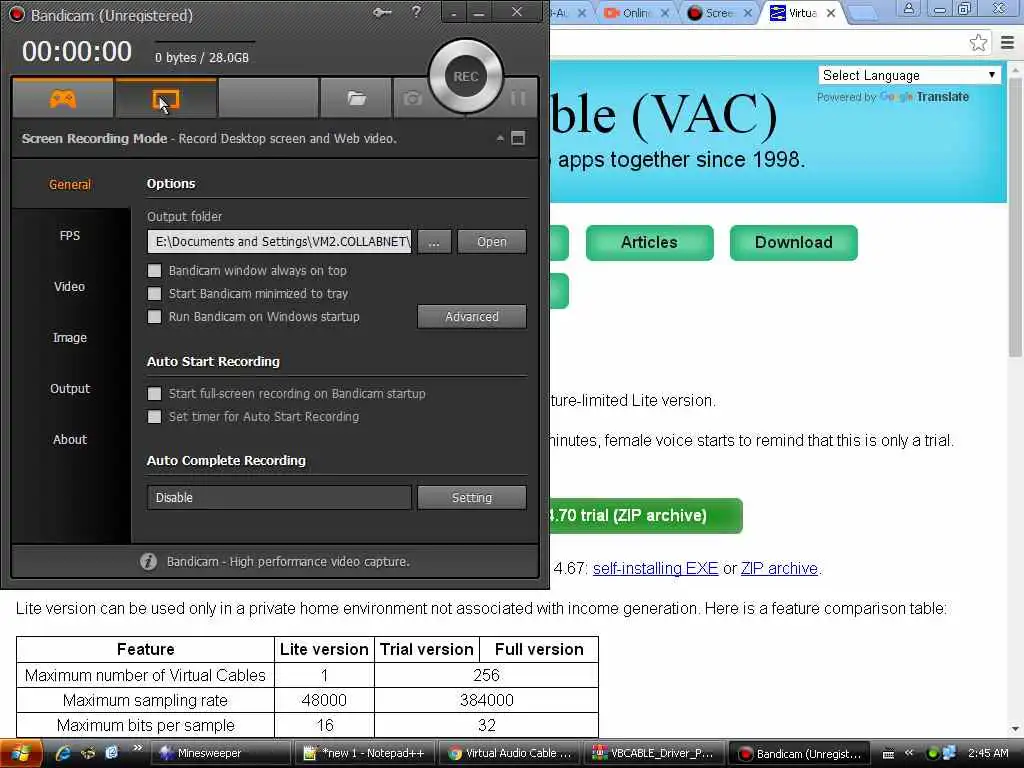Click the keyboard icon in the system tray
Image resolution: width=1024 pixels, height=768 pixels.
[888, 754]
